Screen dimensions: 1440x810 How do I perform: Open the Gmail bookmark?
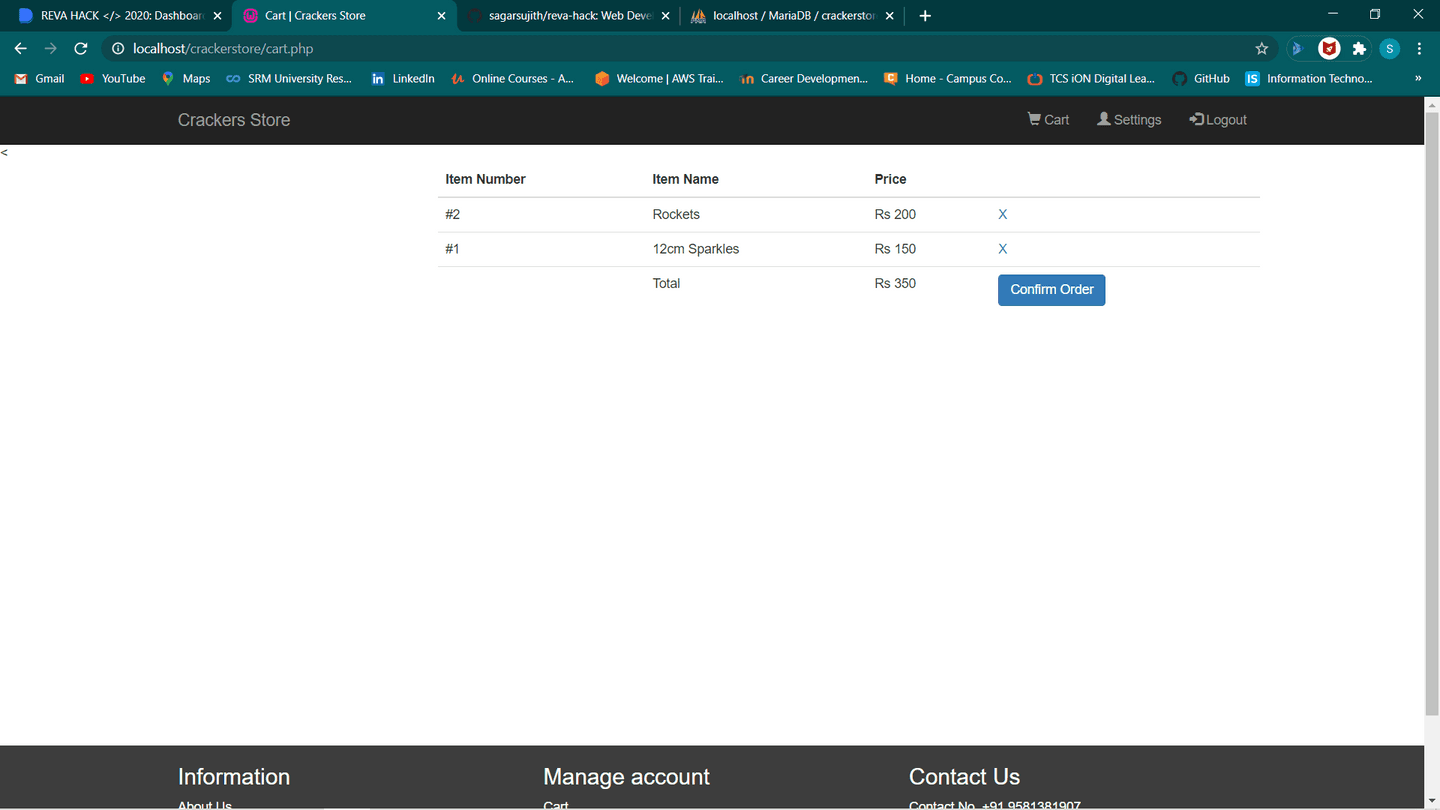pyautogui.click(x=39, y=78)
